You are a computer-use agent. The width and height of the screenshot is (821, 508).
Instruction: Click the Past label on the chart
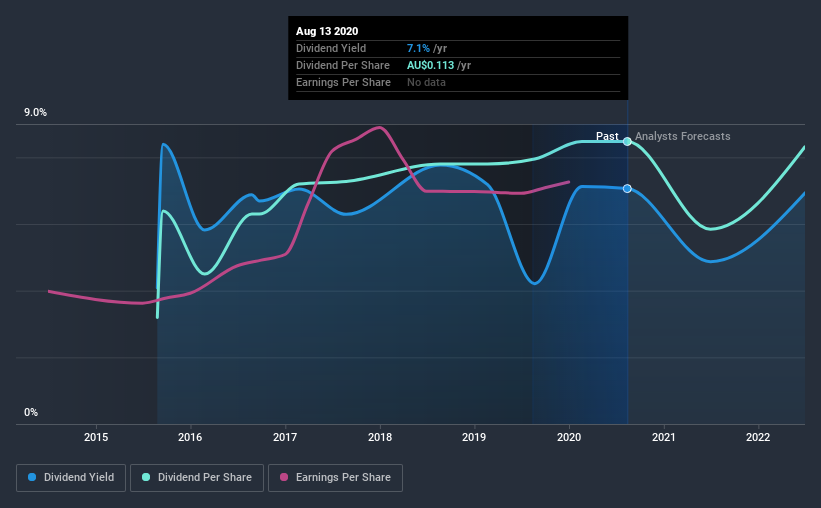coord(607,136)
